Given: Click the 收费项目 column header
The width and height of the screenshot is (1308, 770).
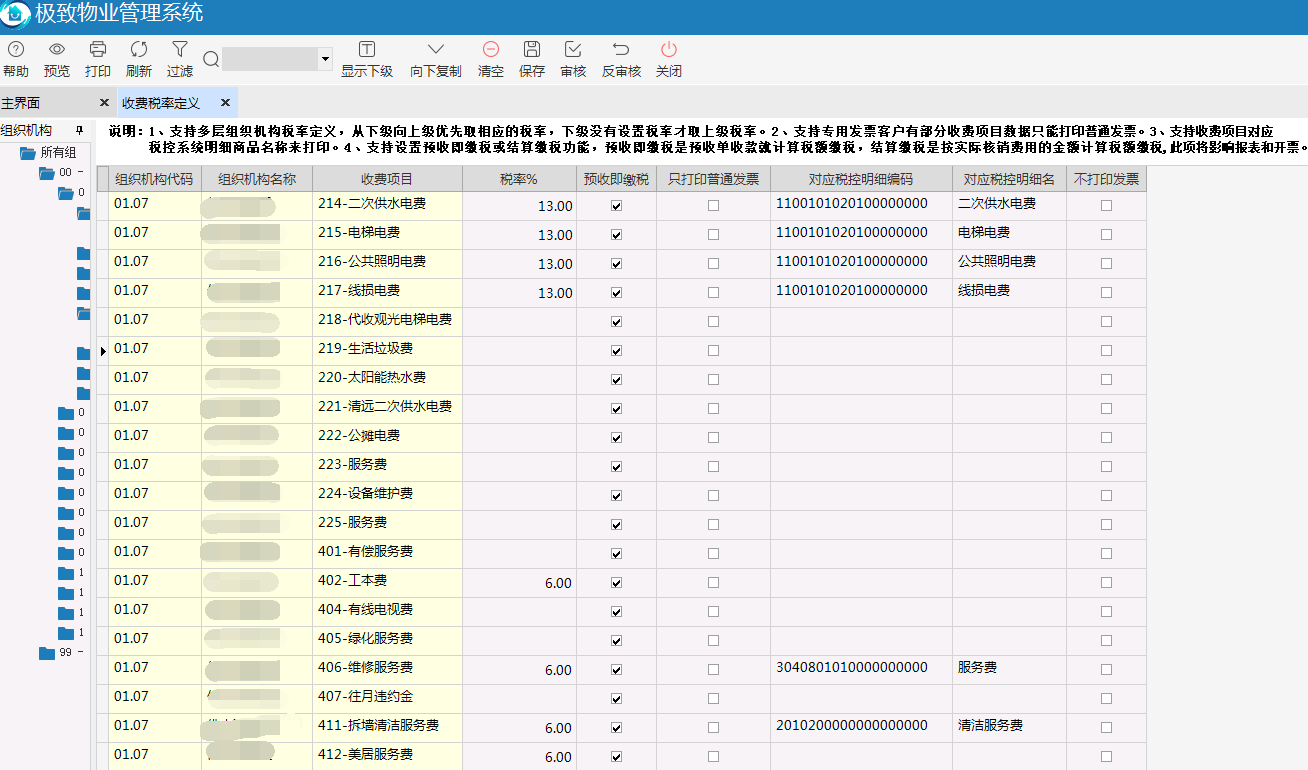Looking at the screenshot, I should click(x=387, y=179).
